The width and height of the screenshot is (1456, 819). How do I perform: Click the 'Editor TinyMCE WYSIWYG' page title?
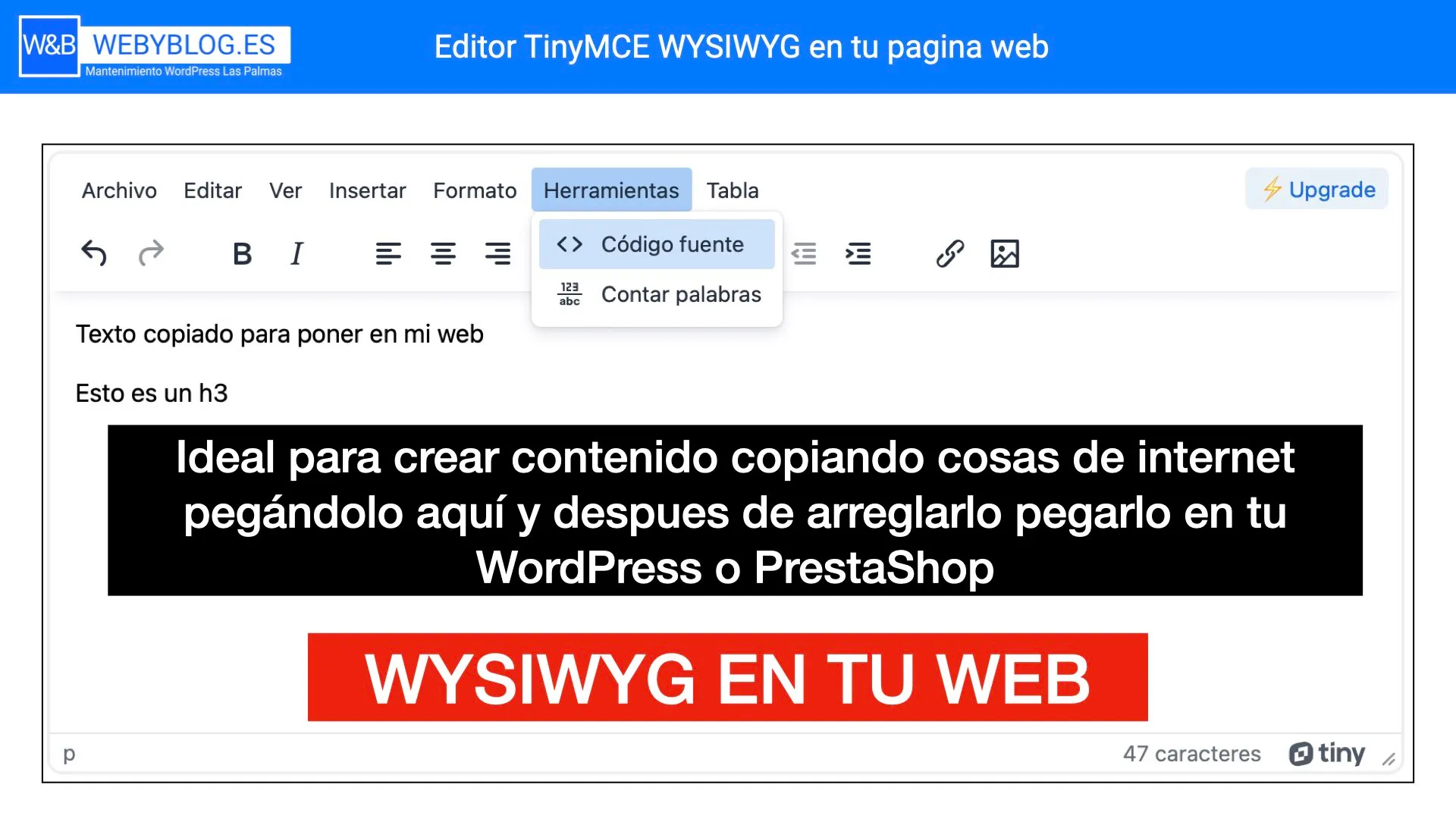point(741,47)
